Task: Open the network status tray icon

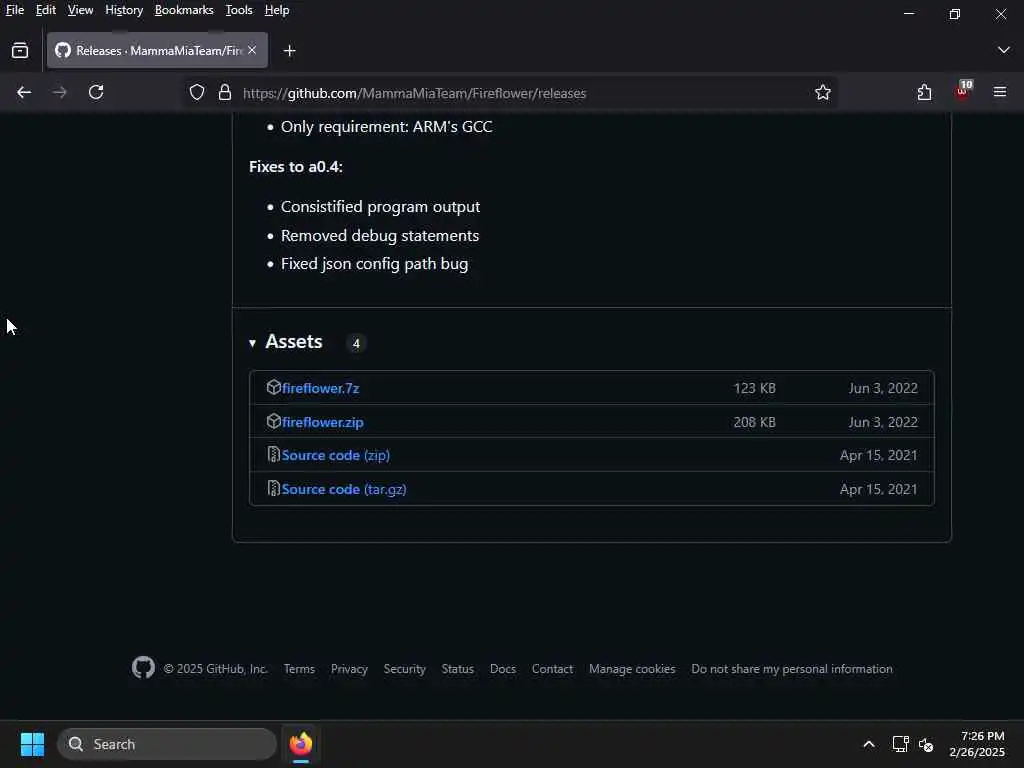Action: 900,744
